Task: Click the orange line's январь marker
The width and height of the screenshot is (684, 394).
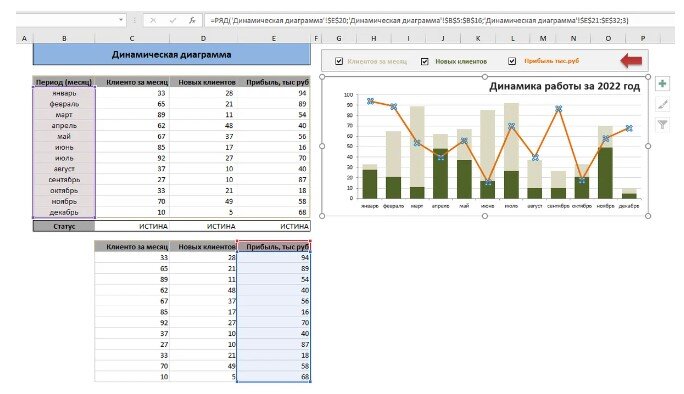Action: point(370,101)
